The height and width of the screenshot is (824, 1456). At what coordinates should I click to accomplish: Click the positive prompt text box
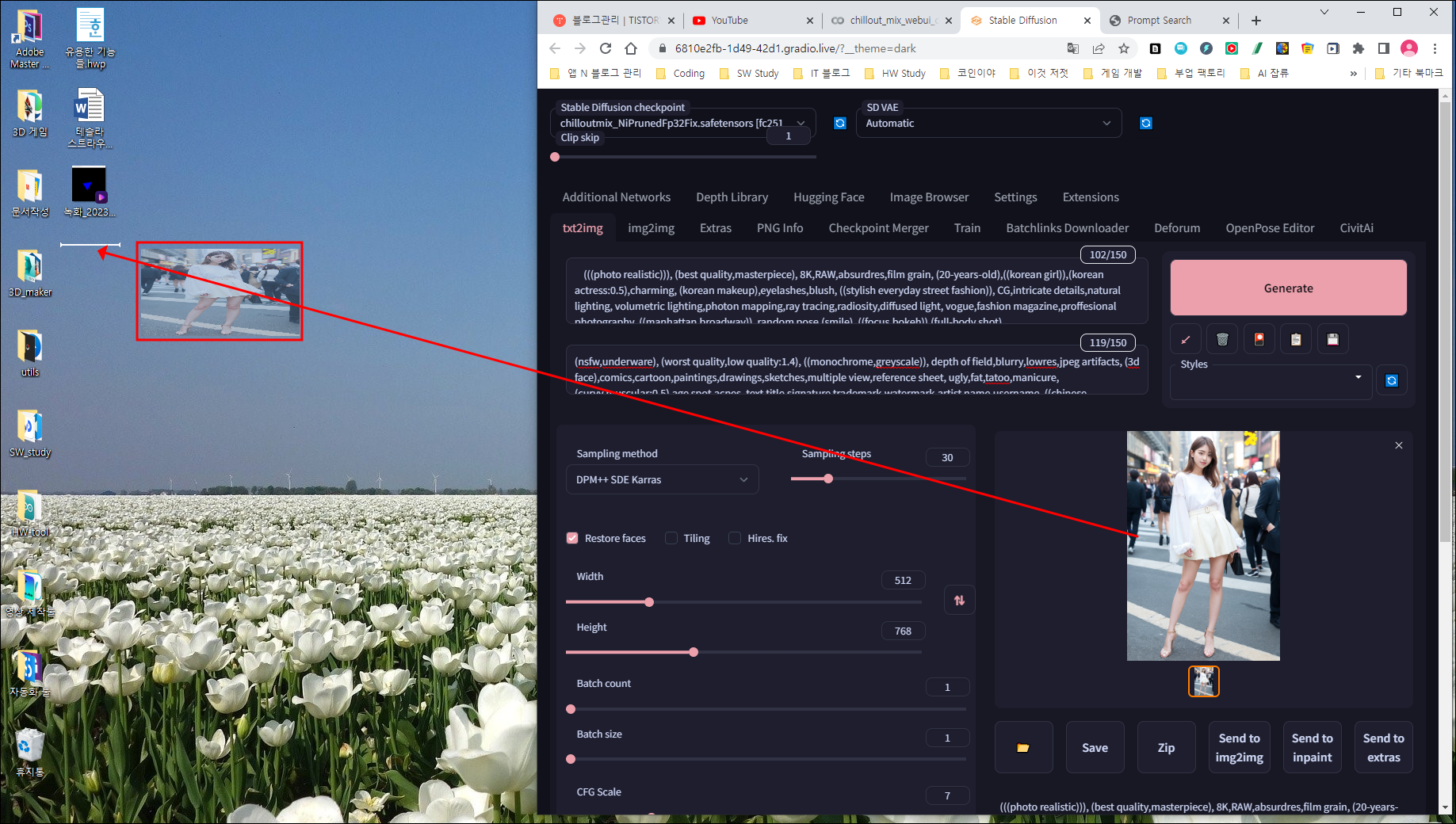[857, 291]
